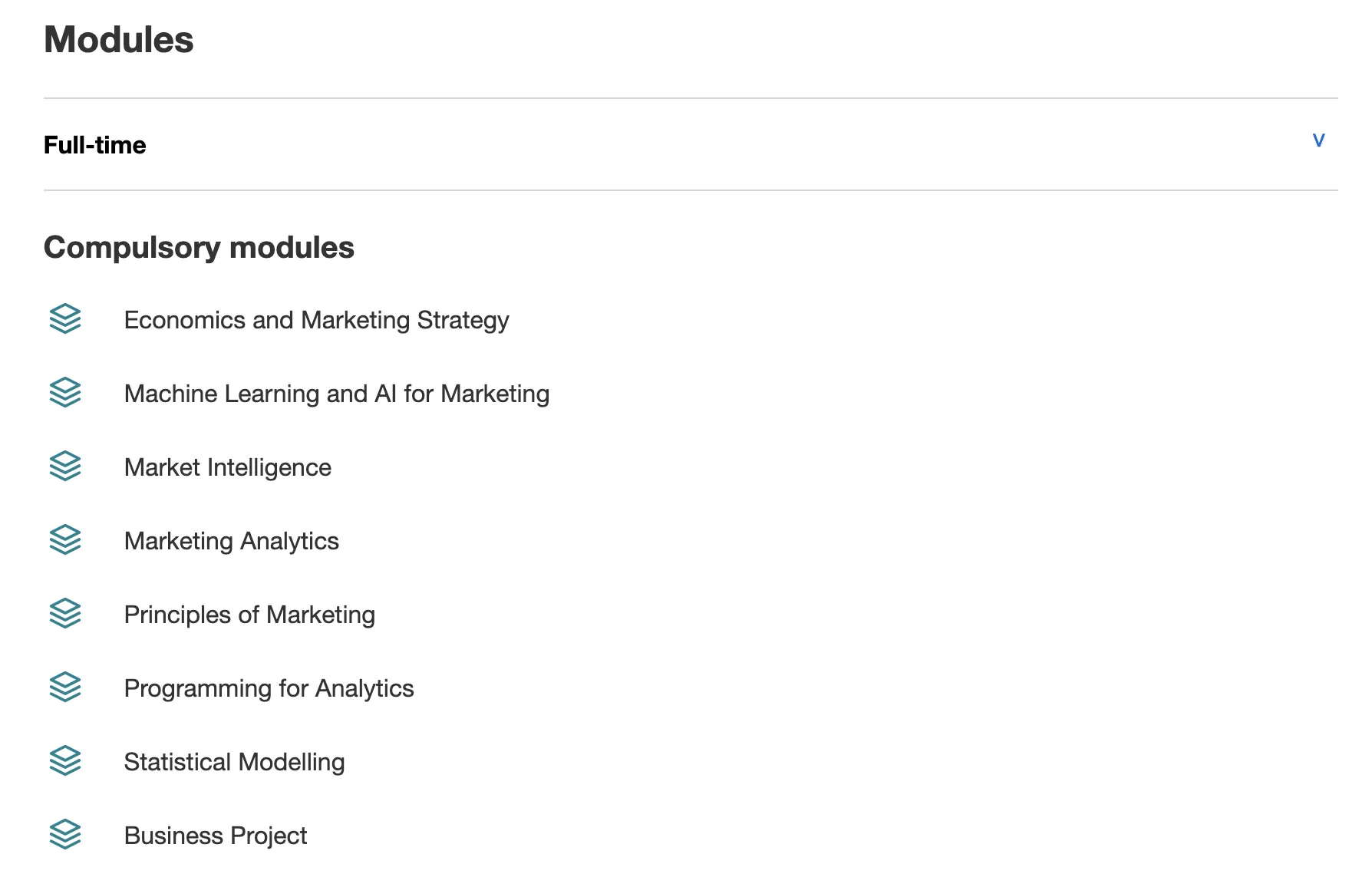Open the Economics and Marketing Strategy module
This screenshot has width=1372, height=887.
(x=316, y=320)
